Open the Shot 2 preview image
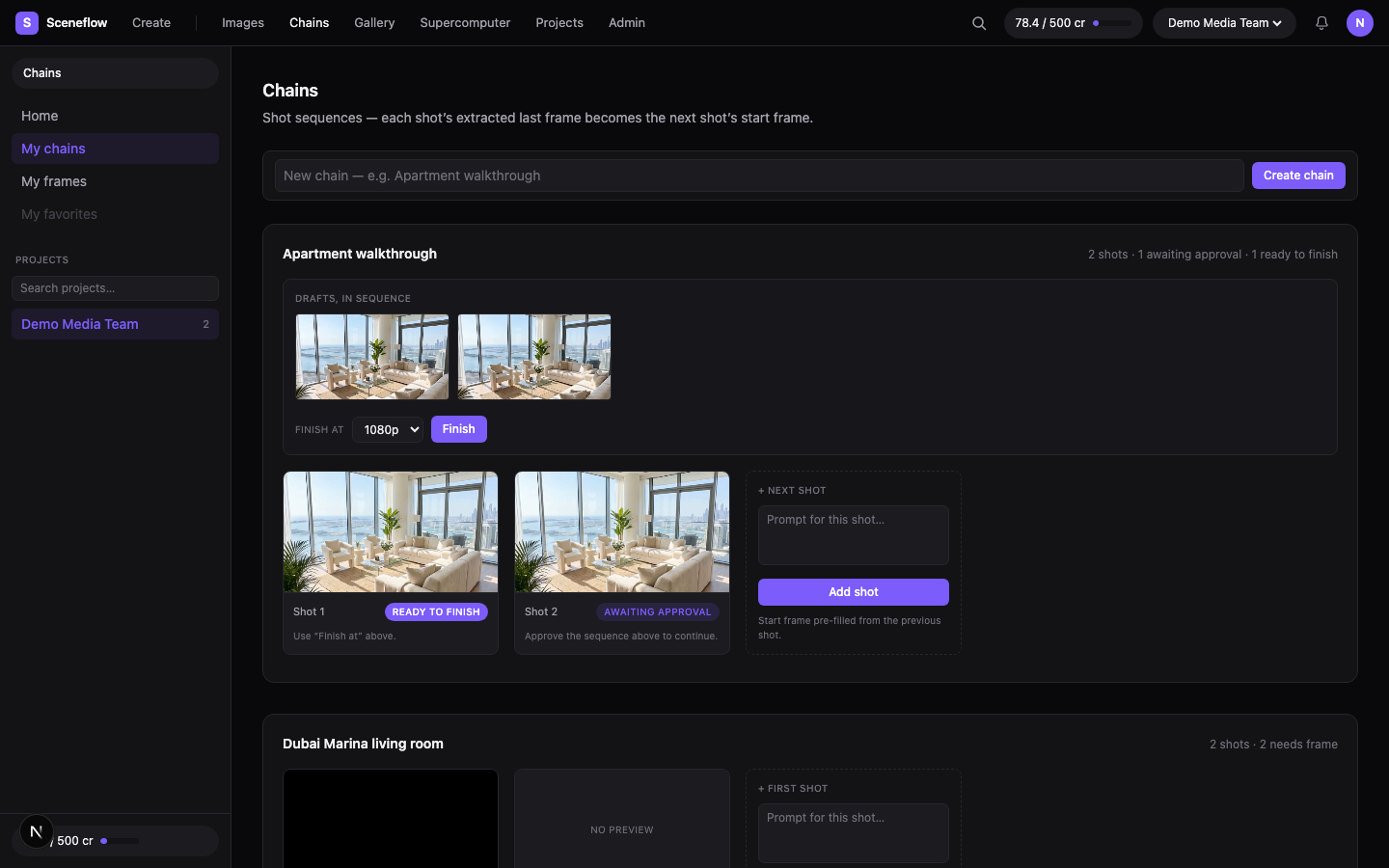 [x=622, y=531]
